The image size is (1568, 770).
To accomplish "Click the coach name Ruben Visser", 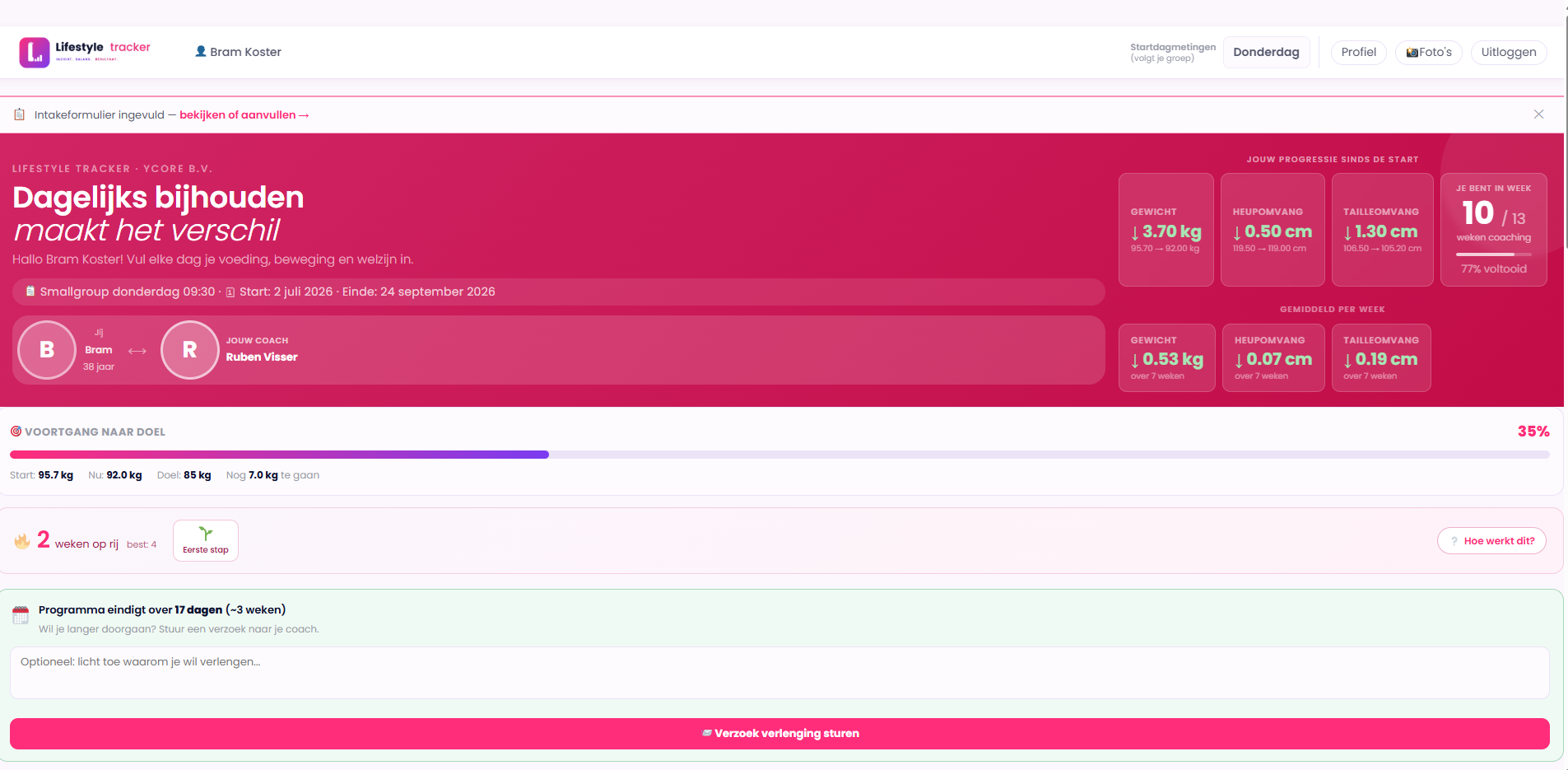I will pos(262,357).
